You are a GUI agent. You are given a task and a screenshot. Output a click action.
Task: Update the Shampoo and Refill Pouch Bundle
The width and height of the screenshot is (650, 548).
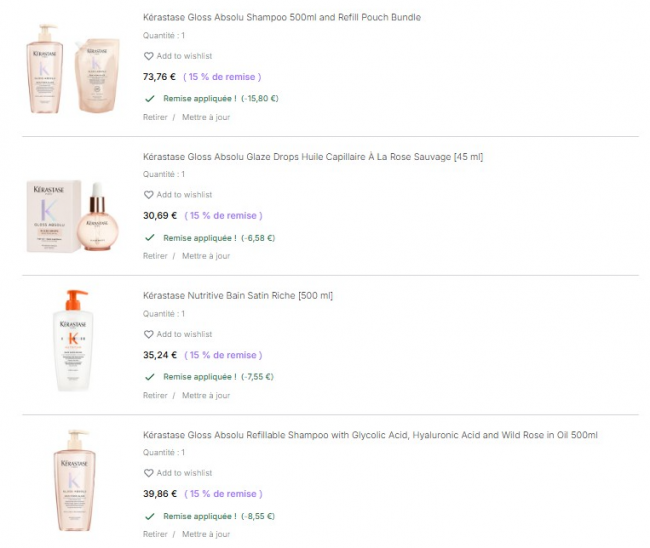pos(206,117)
